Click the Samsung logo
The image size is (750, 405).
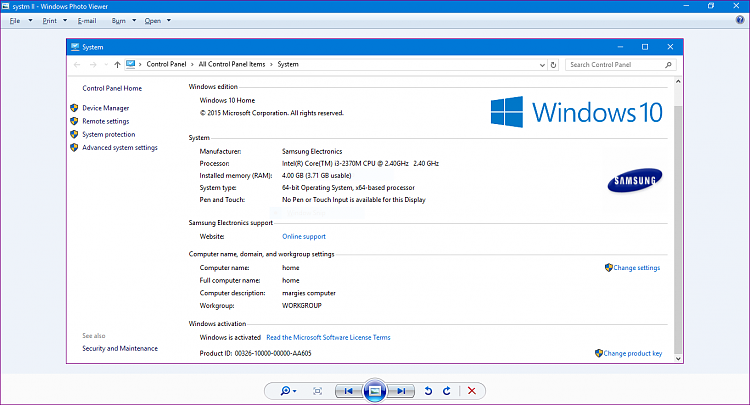click(635, 180)
